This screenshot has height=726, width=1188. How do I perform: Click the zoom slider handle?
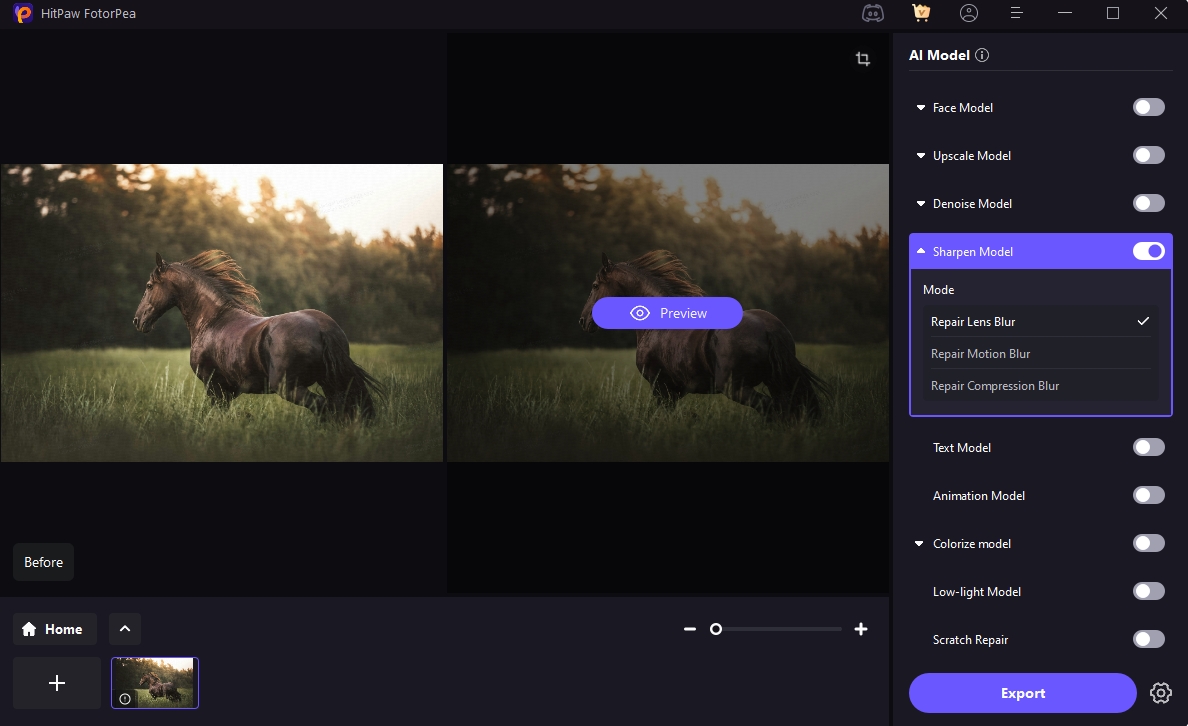[716, 629]
